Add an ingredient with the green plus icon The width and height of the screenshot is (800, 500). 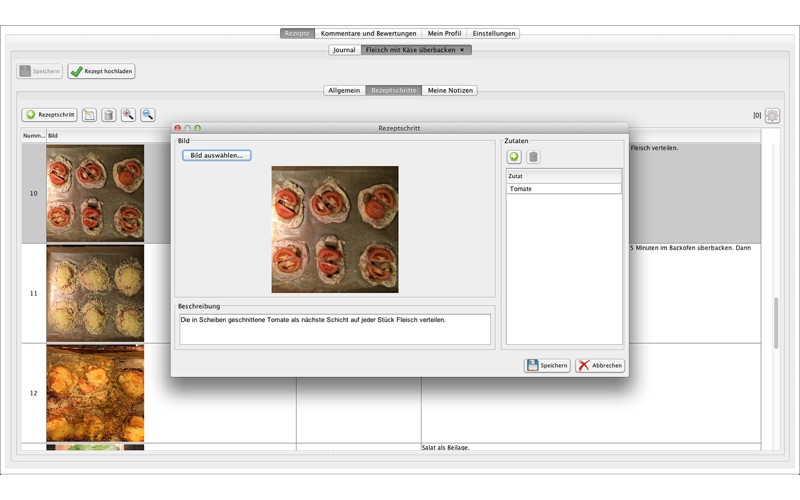pyautogui.click(x=514, y=157)
